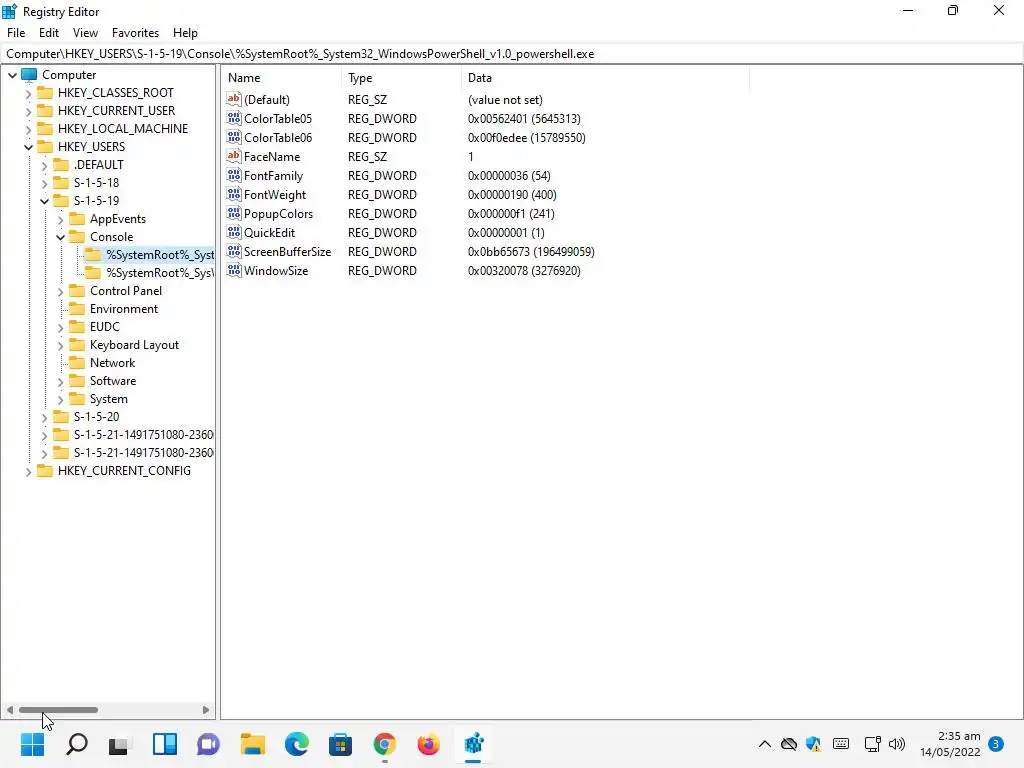Show hidden system tray icons
Image resolution: width=1024 pixels, height=768 pixels.
(765, 744)
